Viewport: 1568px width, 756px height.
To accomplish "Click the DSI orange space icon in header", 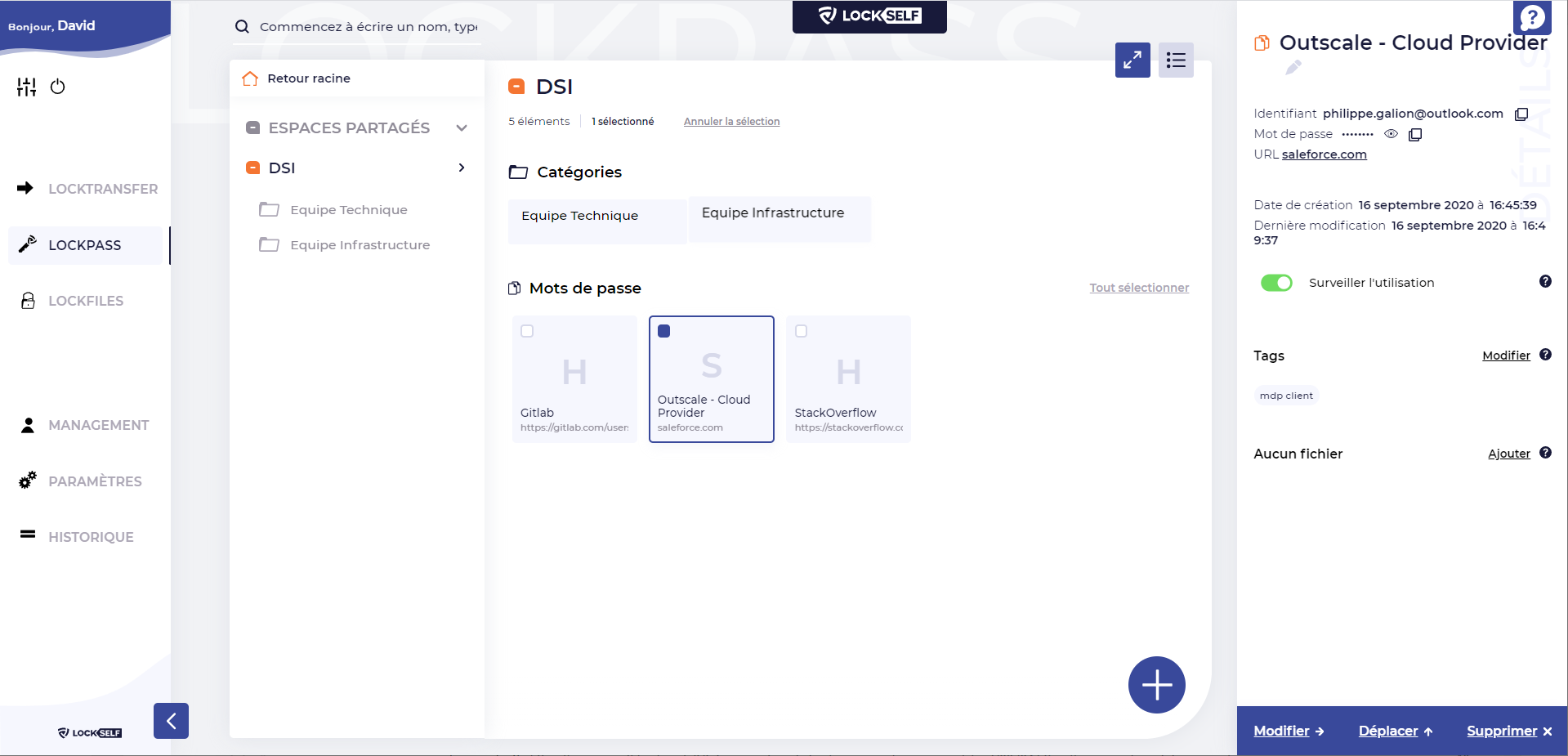I will pyautogui.click(x=516, y=86).
